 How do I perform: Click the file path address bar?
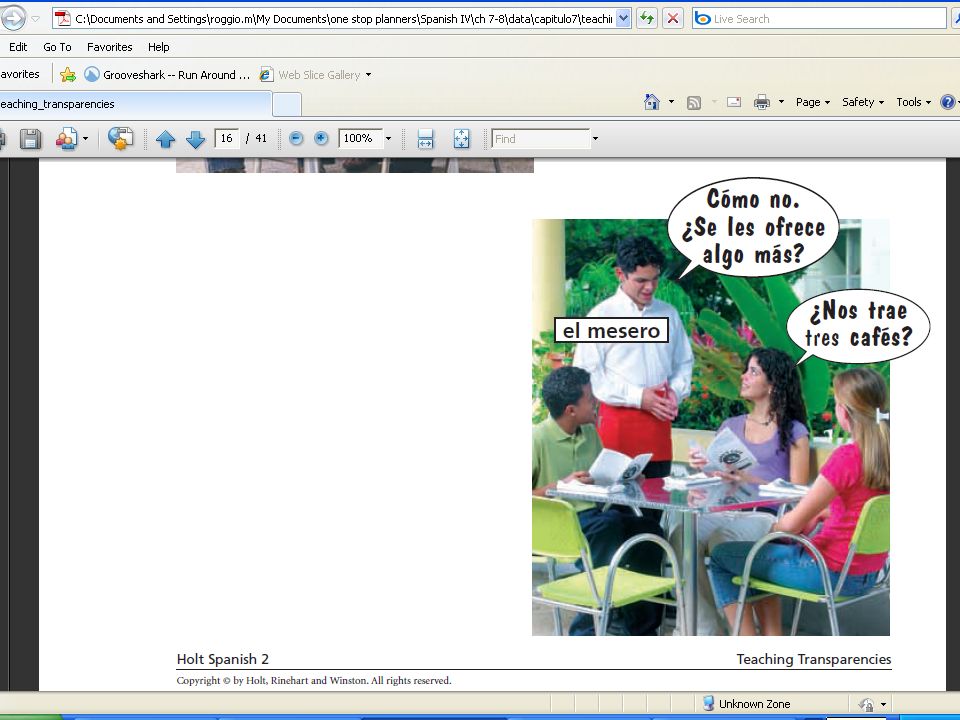[343, 19]
